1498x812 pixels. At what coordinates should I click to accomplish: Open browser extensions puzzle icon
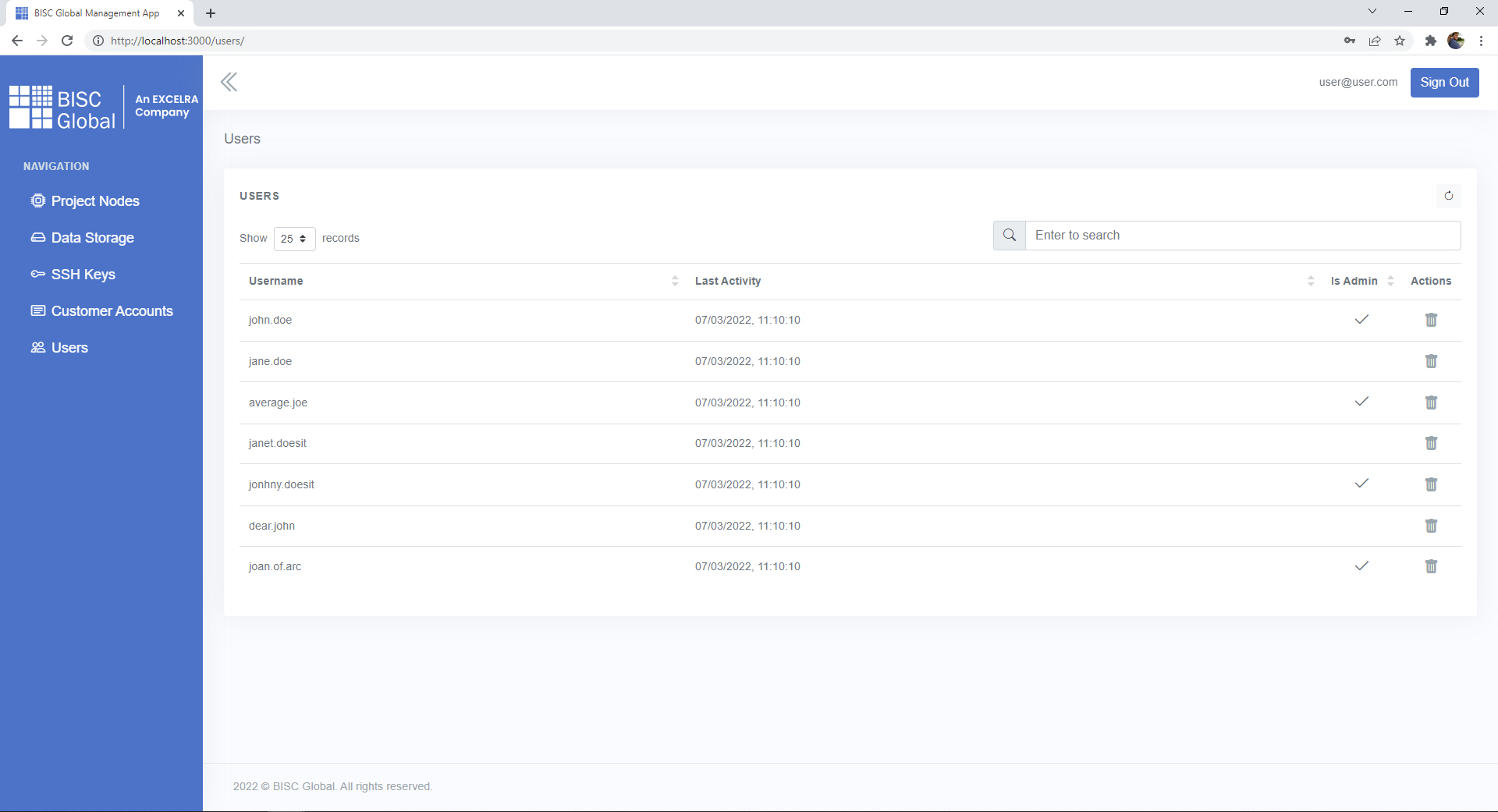pos(1430,41)
